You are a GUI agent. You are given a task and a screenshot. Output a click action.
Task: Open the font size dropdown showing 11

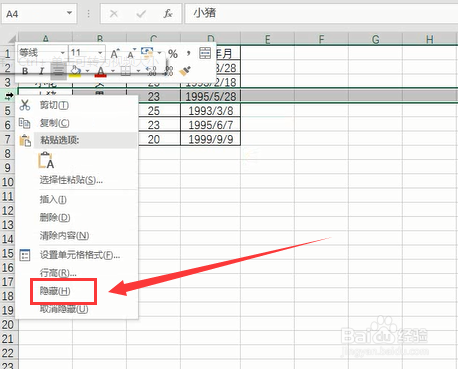pyautogui.click(x=100, y=53)
